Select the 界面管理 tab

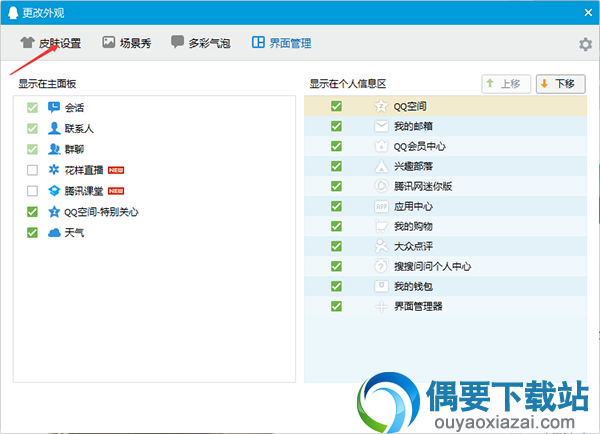[x=281, y=43]
